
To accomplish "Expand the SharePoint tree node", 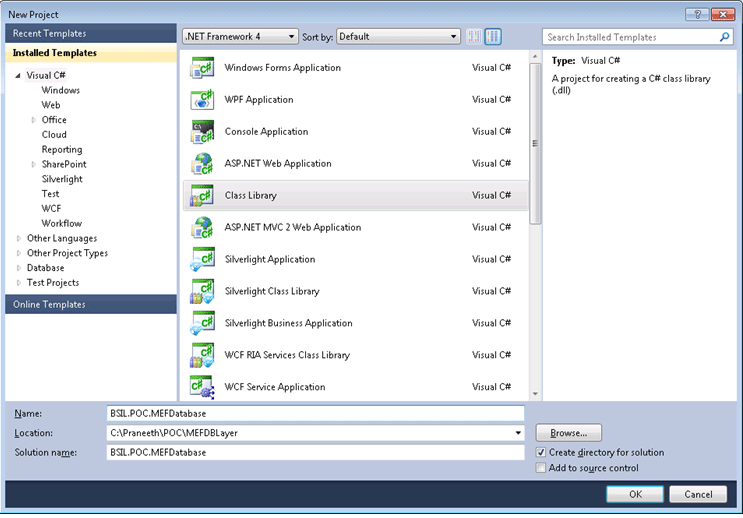I will [33, 164].
